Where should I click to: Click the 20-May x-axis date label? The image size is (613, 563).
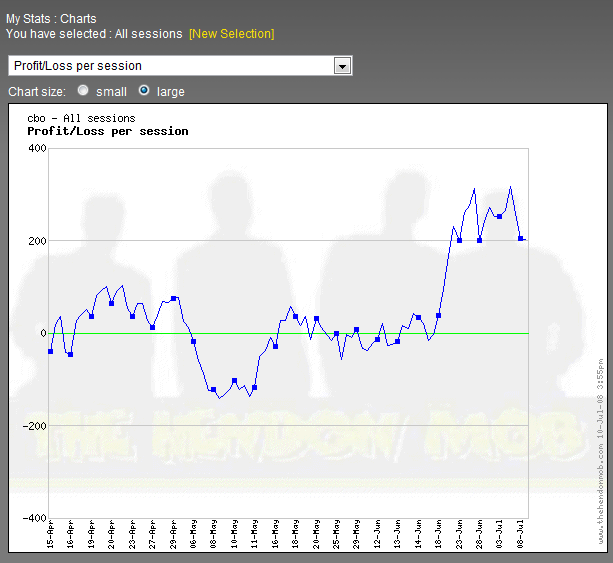[x=316, y=534]
